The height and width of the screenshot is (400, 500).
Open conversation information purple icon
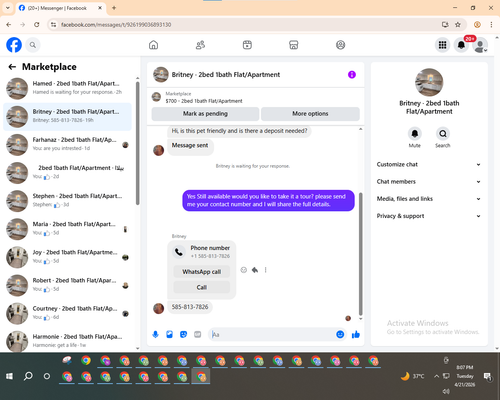[x=352, y=75]
